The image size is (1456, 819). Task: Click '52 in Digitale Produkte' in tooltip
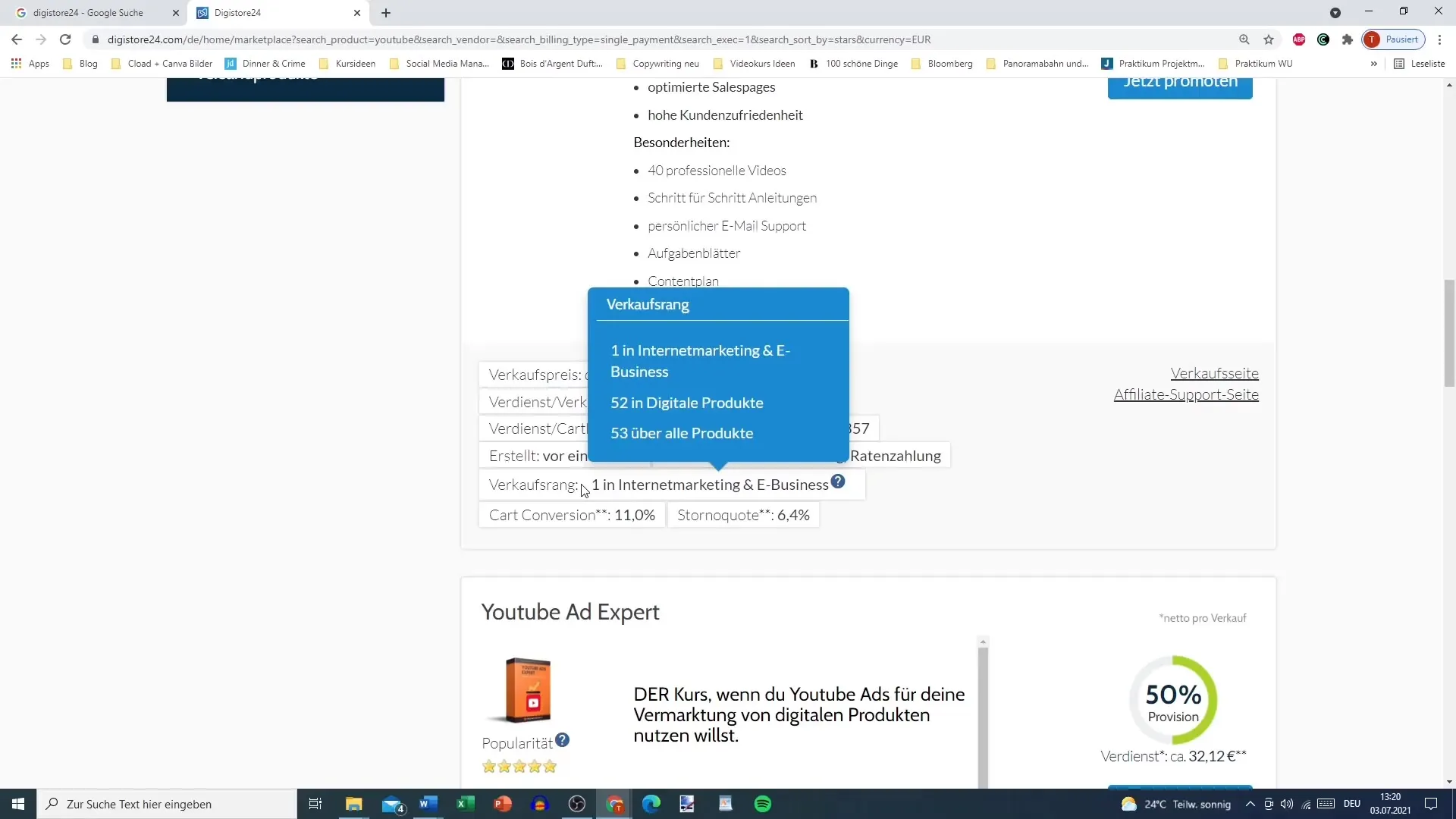pos(687,403)
